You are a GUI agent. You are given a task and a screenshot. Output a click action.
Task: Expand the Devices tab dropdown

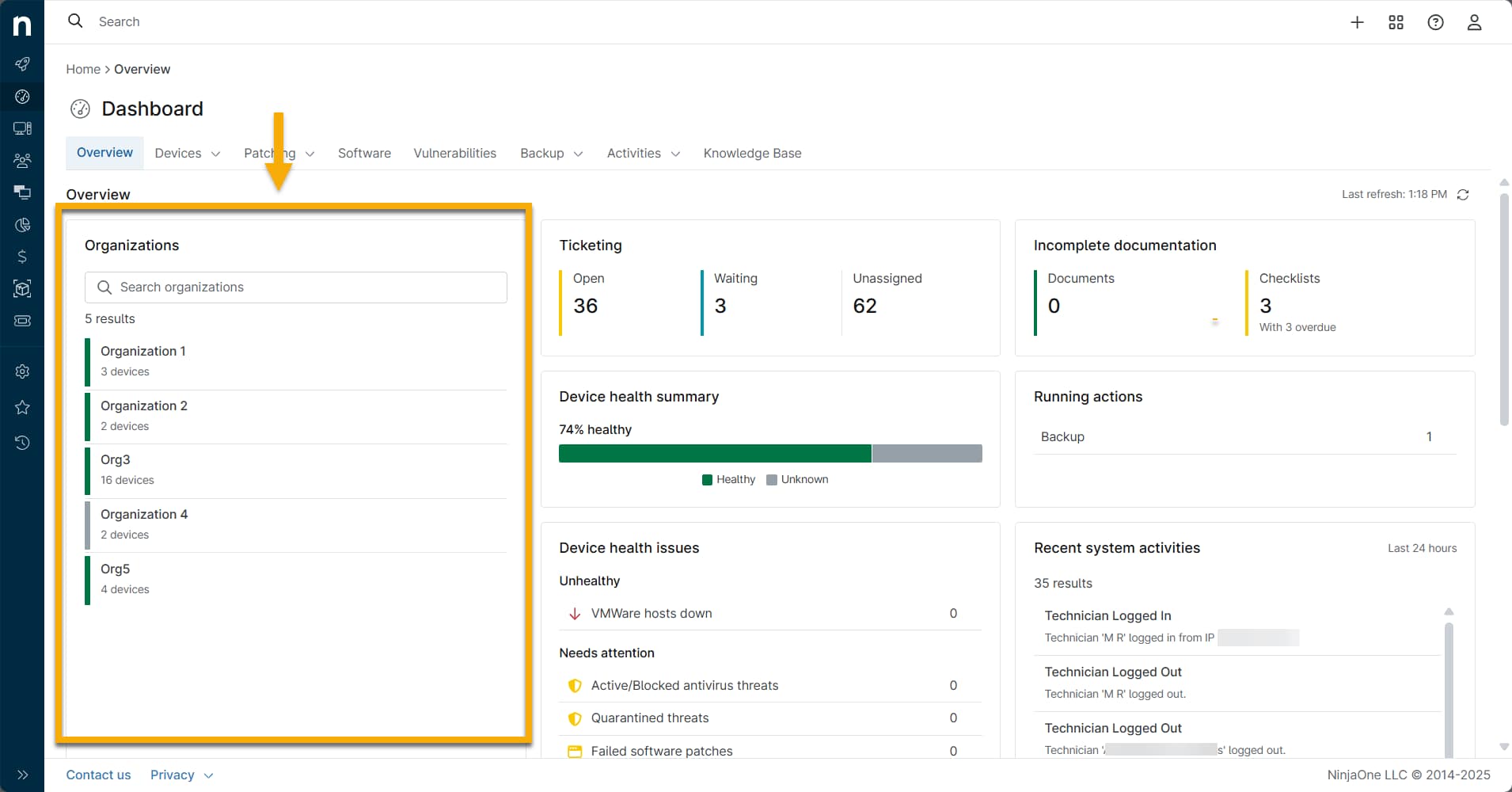coord(216,154)
